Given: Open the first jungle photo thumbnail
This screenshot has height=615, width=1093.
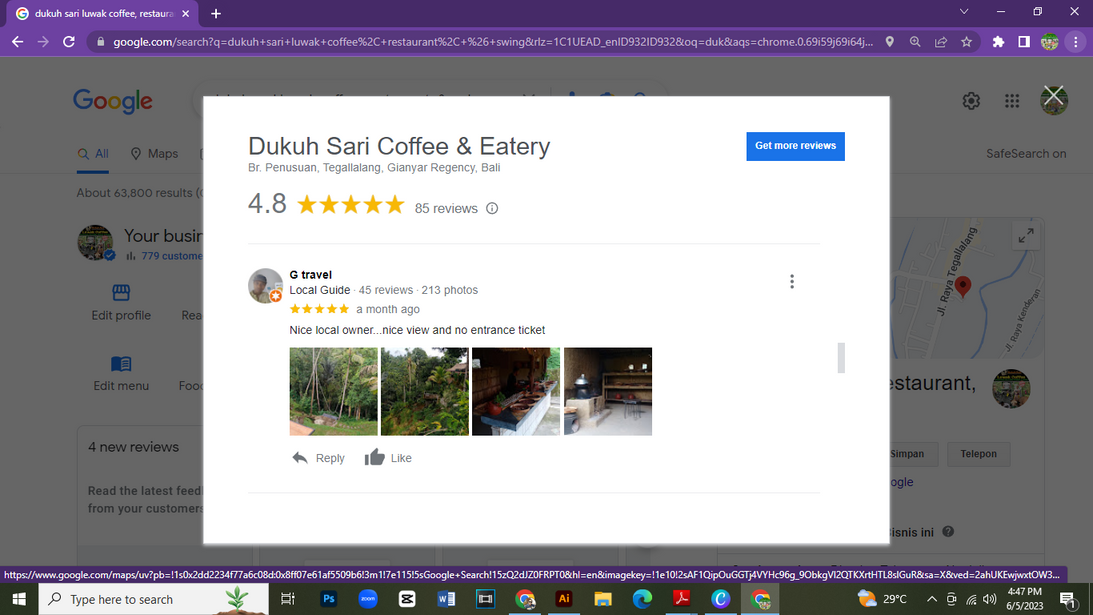Looking at the screenshot, I should 333,391.
